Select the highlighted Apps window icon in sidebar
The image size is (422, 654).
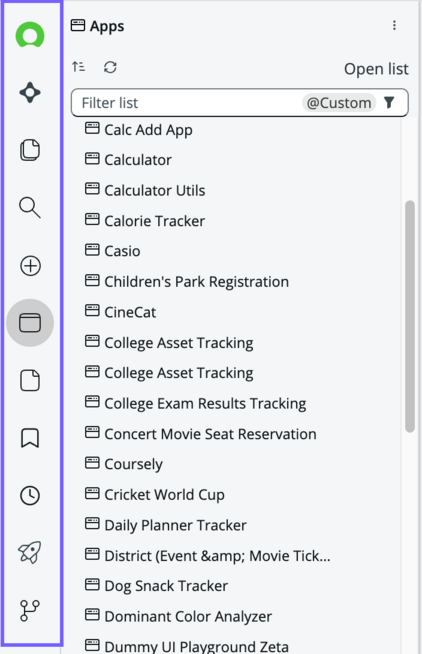[30, 323]
